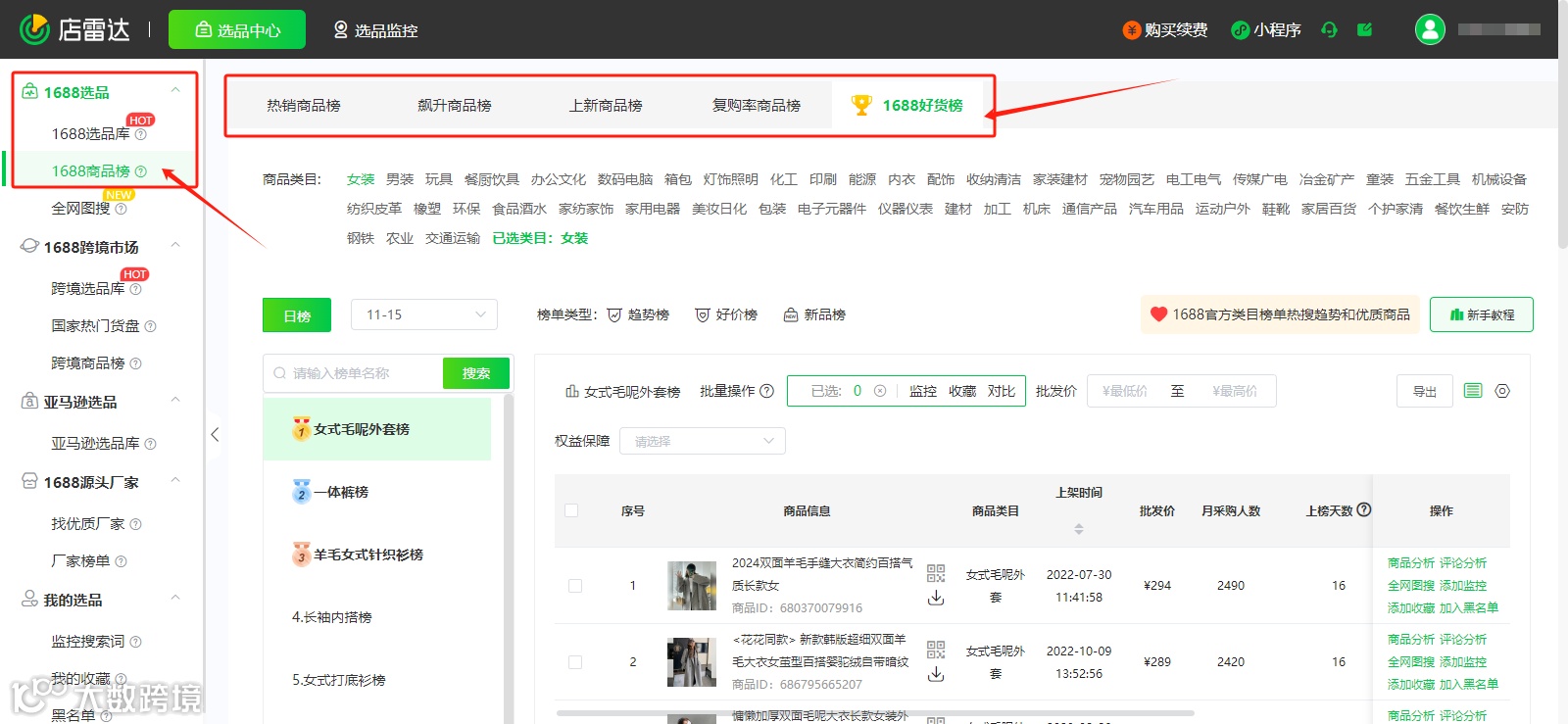The width and height of the screenshot is (1568, 724).
Task: Open the 新手教程 button
Action: tap(1482, 314)
